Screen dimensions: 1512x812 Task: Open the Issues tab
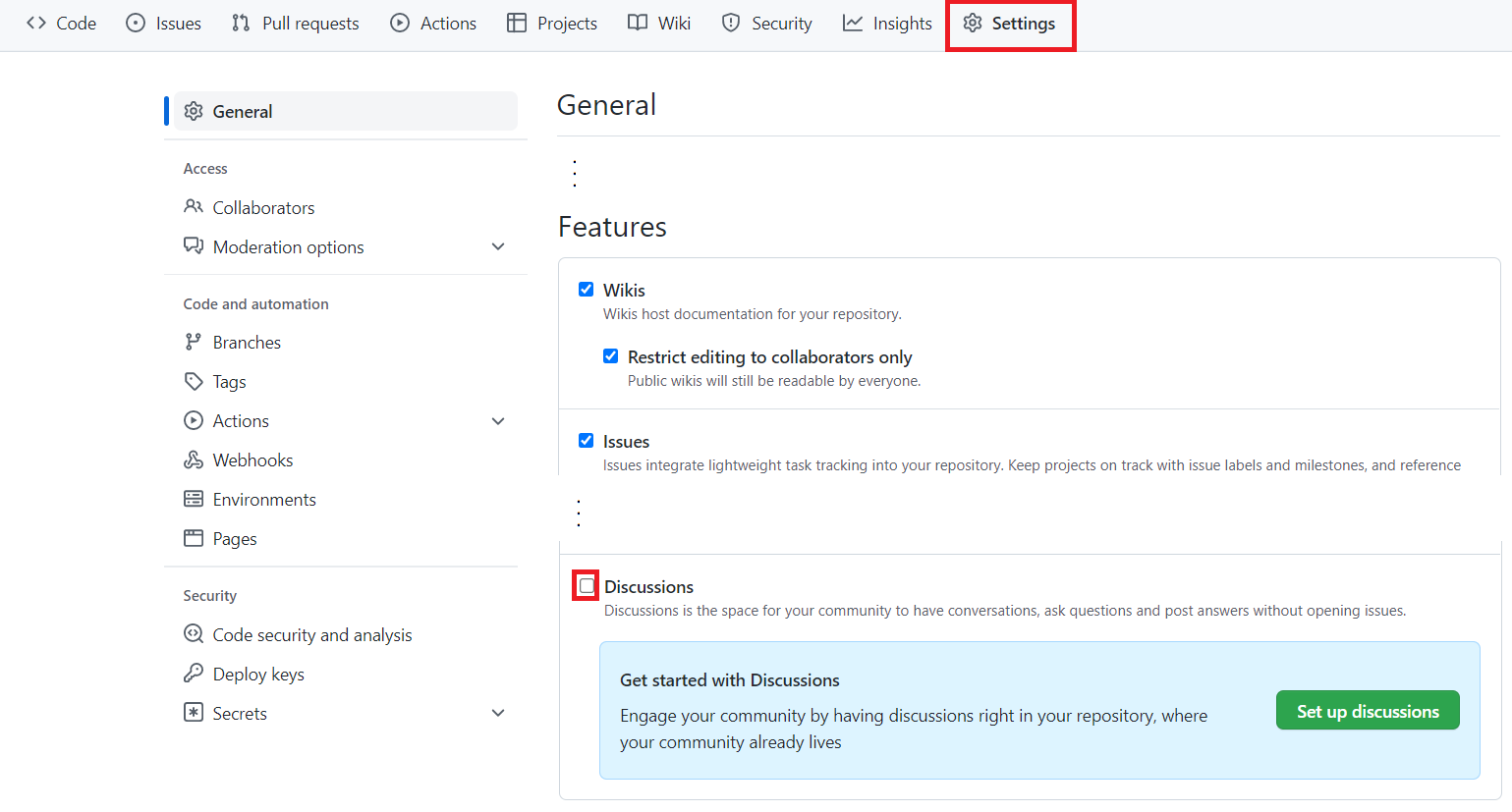tap(164, 23)
